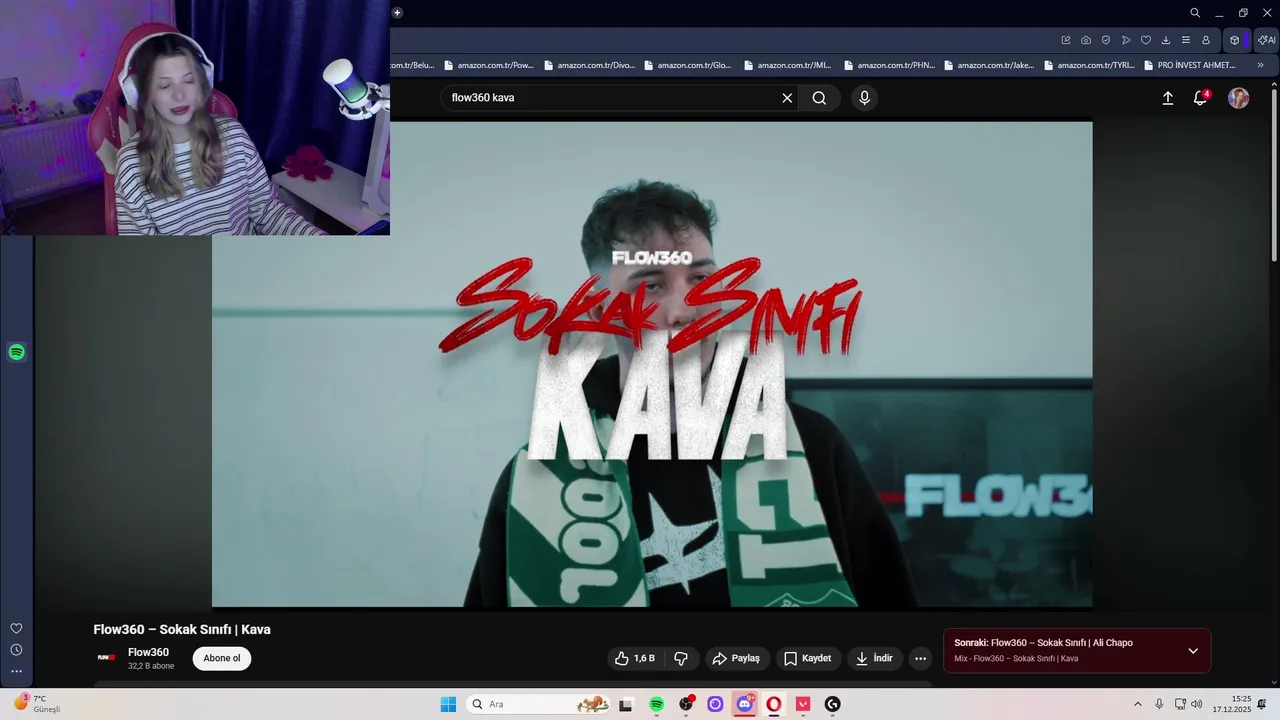Open the Windows Start menu
Viewport: 1280px width, 720px height.
[448, 704]
